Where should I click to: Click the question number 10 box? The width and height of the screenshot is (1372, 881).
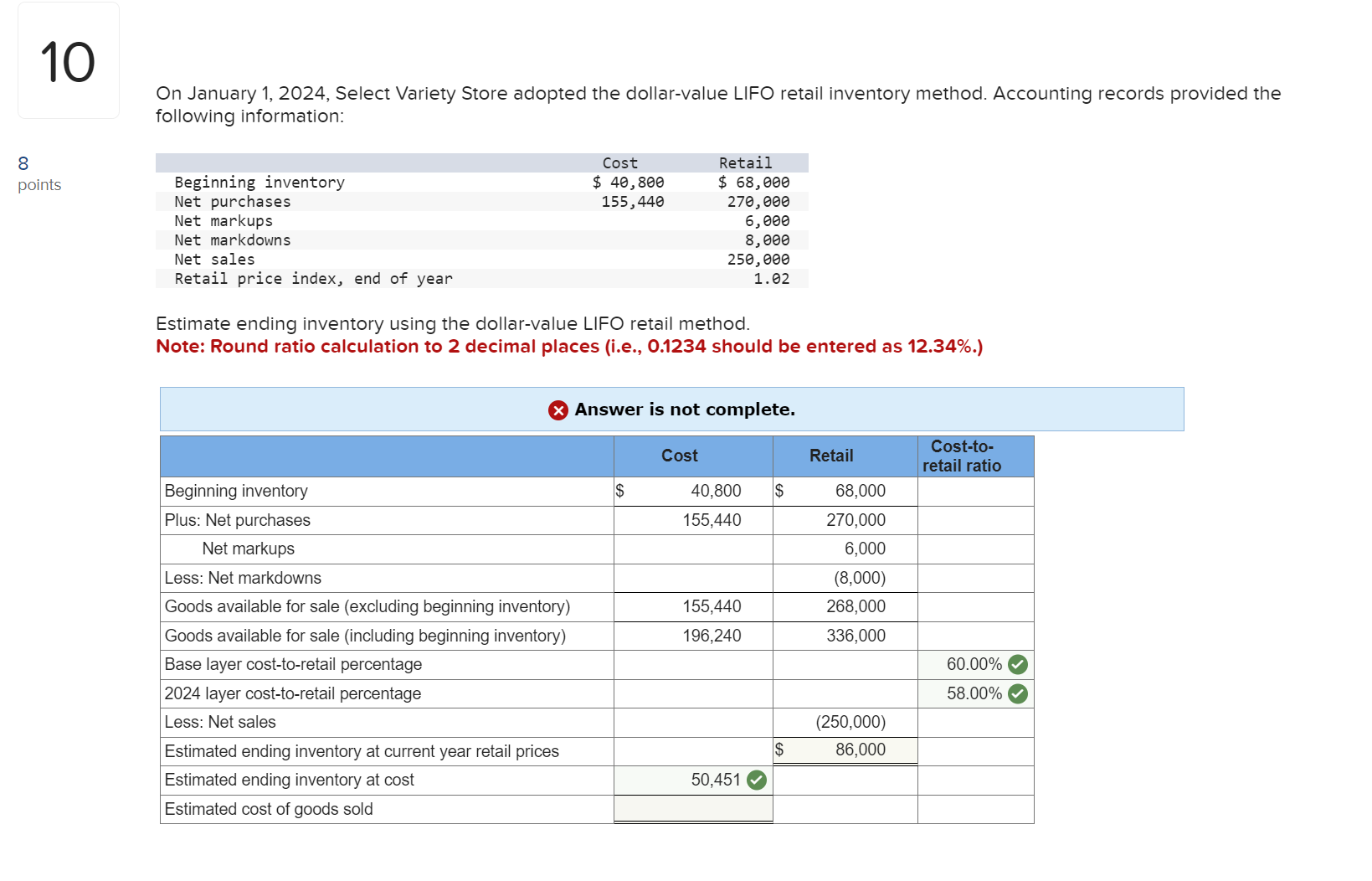click(x=69, y=60)
